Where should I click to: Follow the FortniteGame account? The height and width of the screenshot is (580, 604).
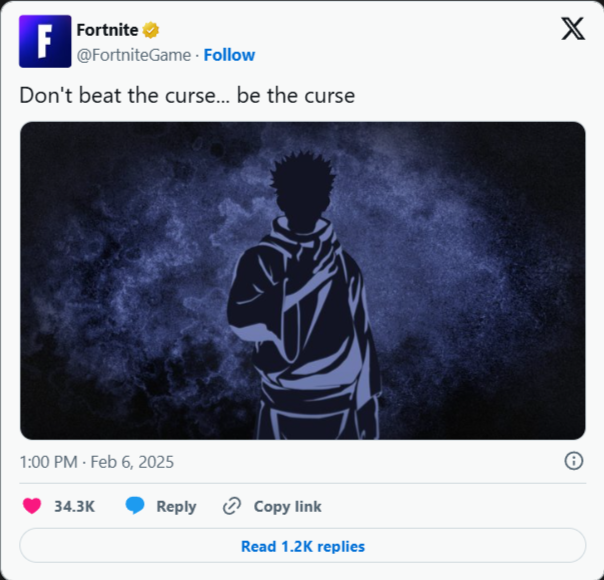click(x=229, y=55)
